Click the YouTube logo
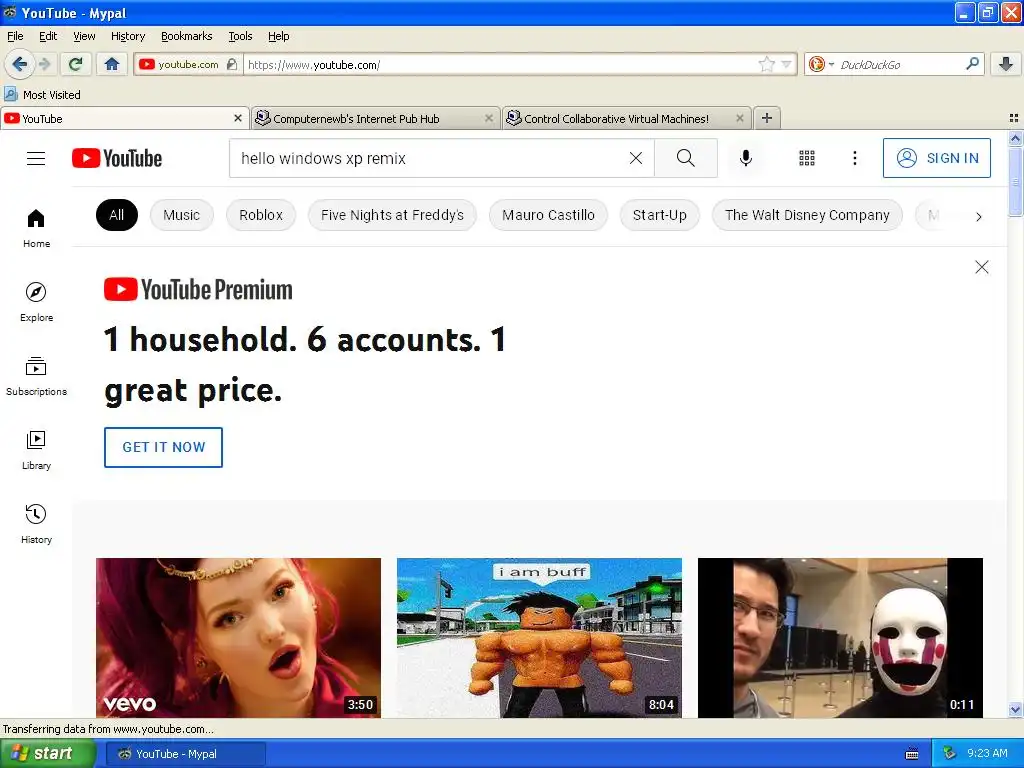 pos(117,158)
